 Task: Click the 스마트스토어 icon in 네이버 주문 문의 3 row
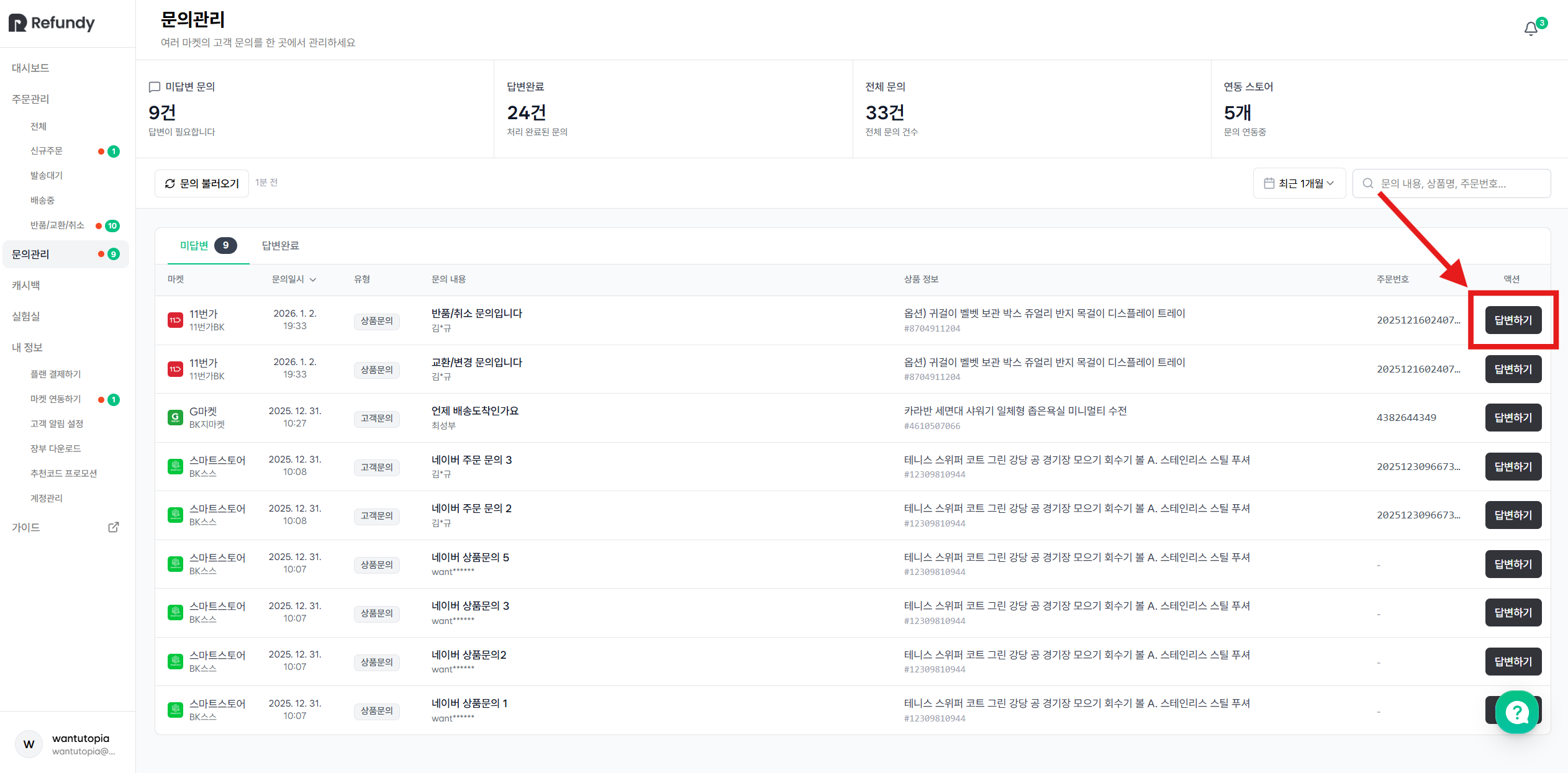coord(175,466)
